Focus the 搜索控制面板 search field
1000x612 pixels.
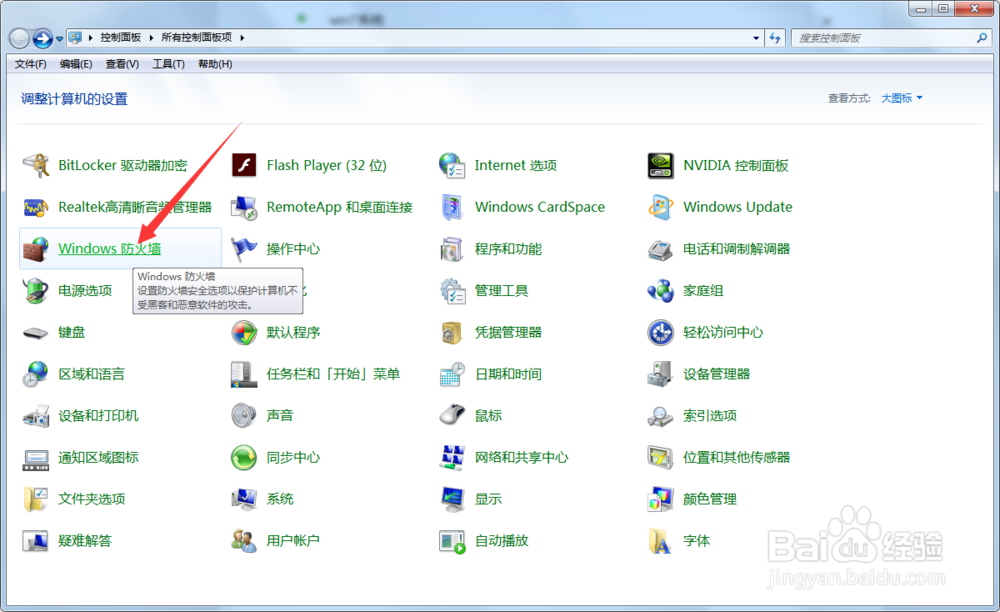pos(891,38)
